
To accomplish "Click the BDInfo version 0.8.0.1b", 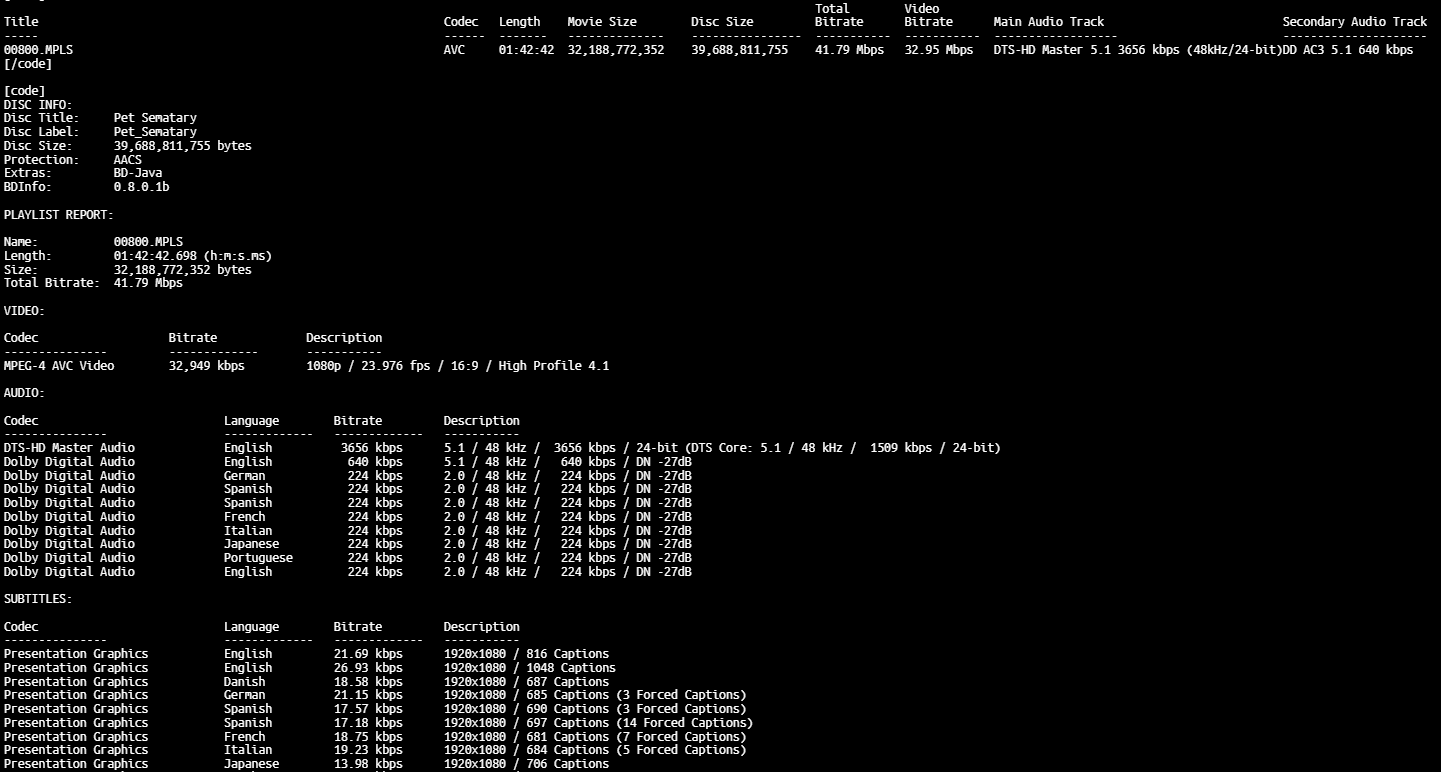I will tap(141, 187).
